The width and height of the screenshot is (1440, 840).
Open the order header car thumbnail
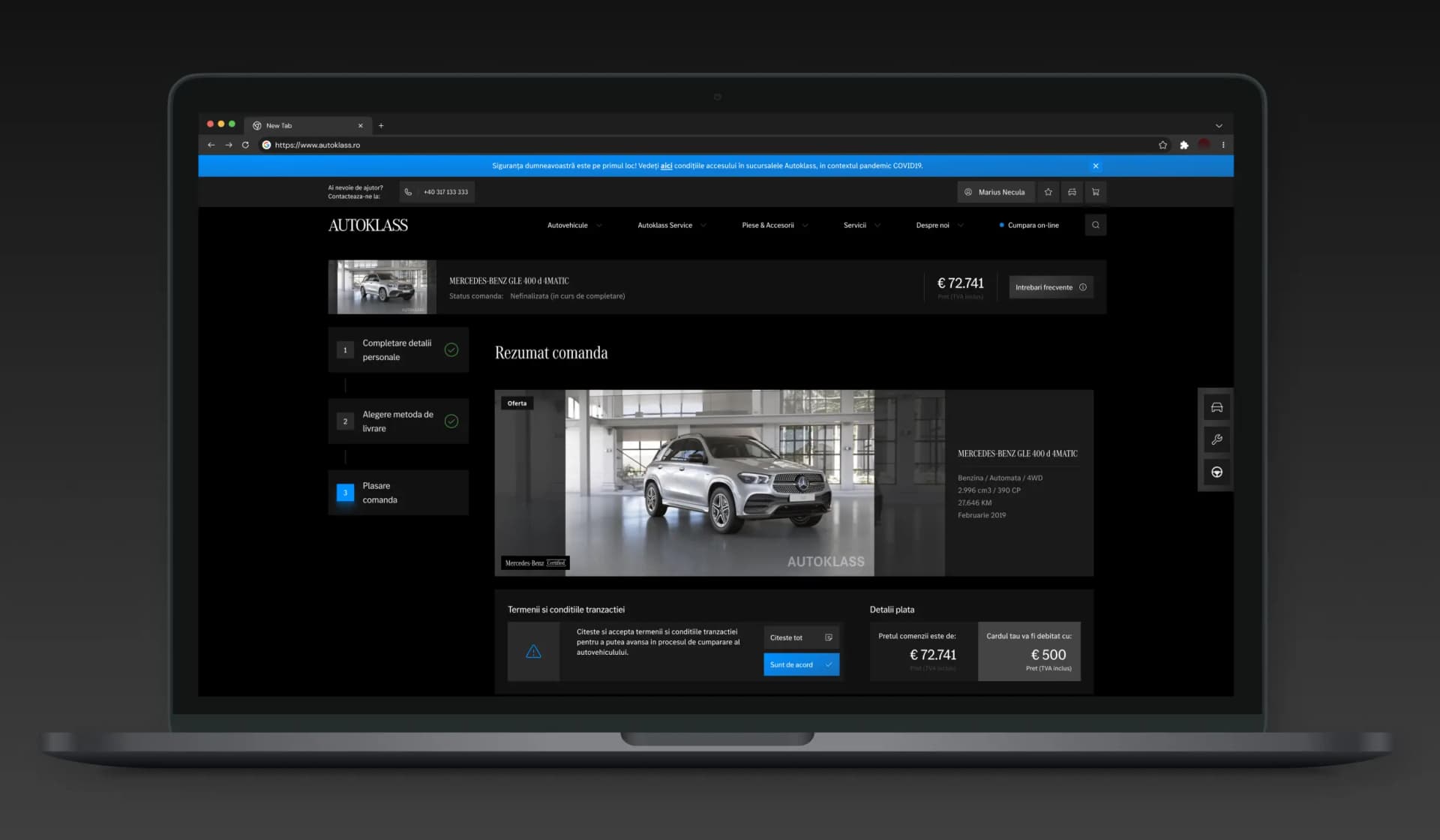tap(382, 287)
